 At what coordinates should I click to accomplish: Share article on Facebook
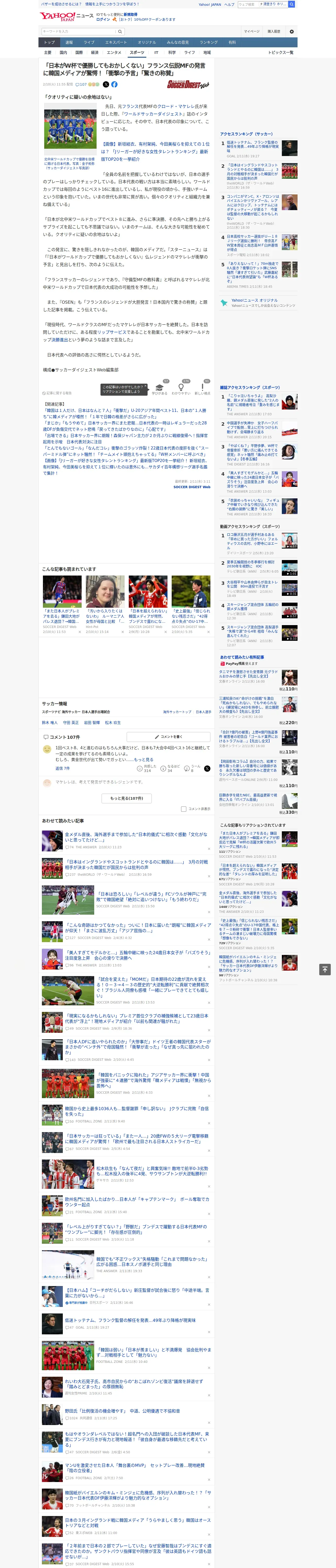[x=114, y=85]
